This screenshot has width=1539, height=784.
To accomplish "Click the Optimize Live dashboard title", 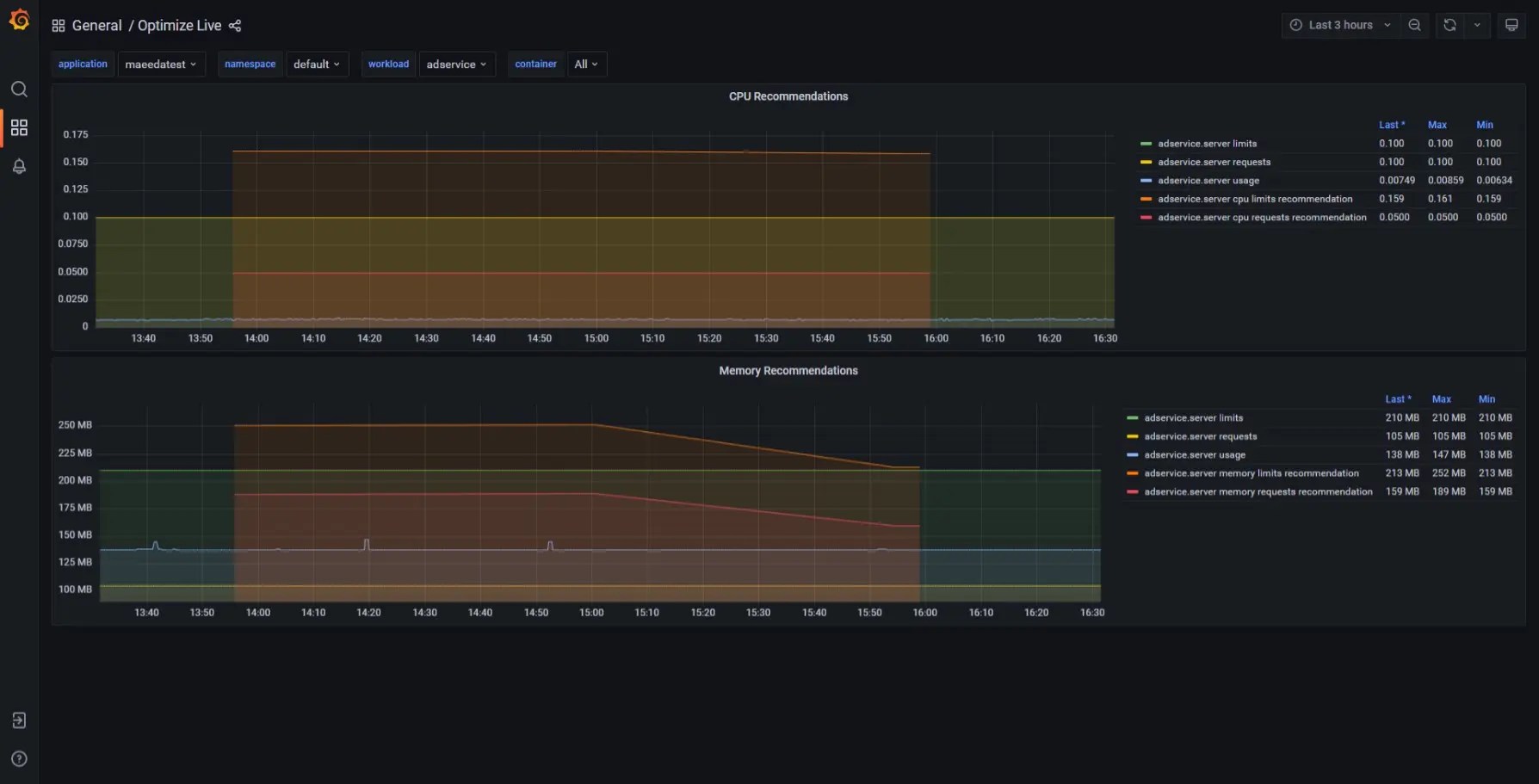I will tap(179, 26).
